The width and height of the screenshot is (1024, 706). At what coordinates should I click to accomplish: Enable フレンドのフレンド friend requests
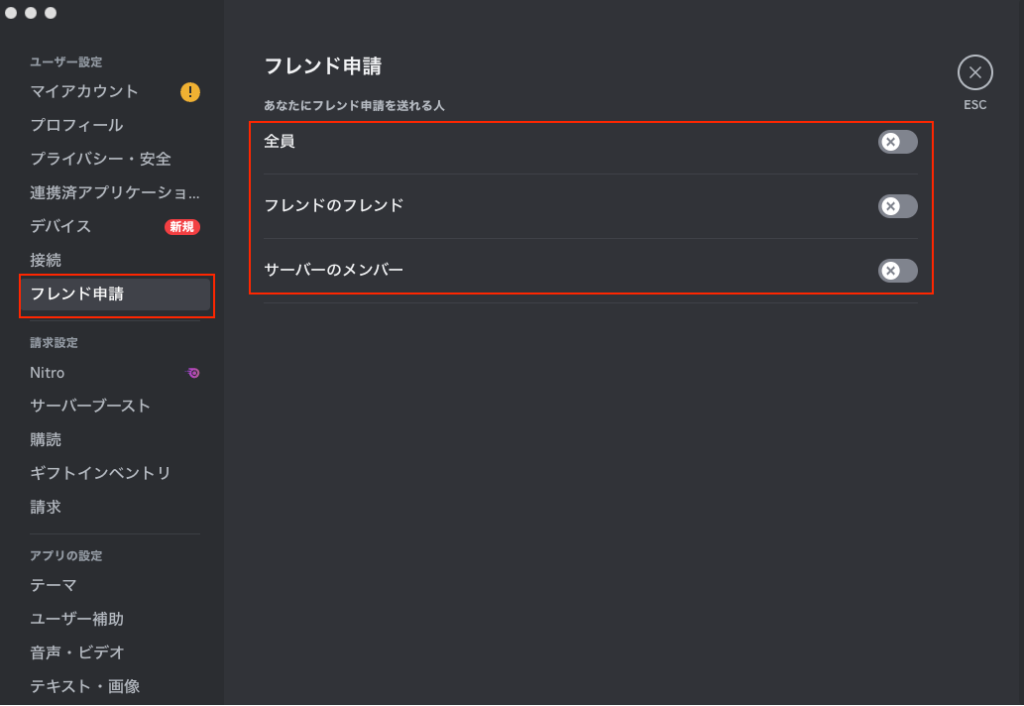897,206
